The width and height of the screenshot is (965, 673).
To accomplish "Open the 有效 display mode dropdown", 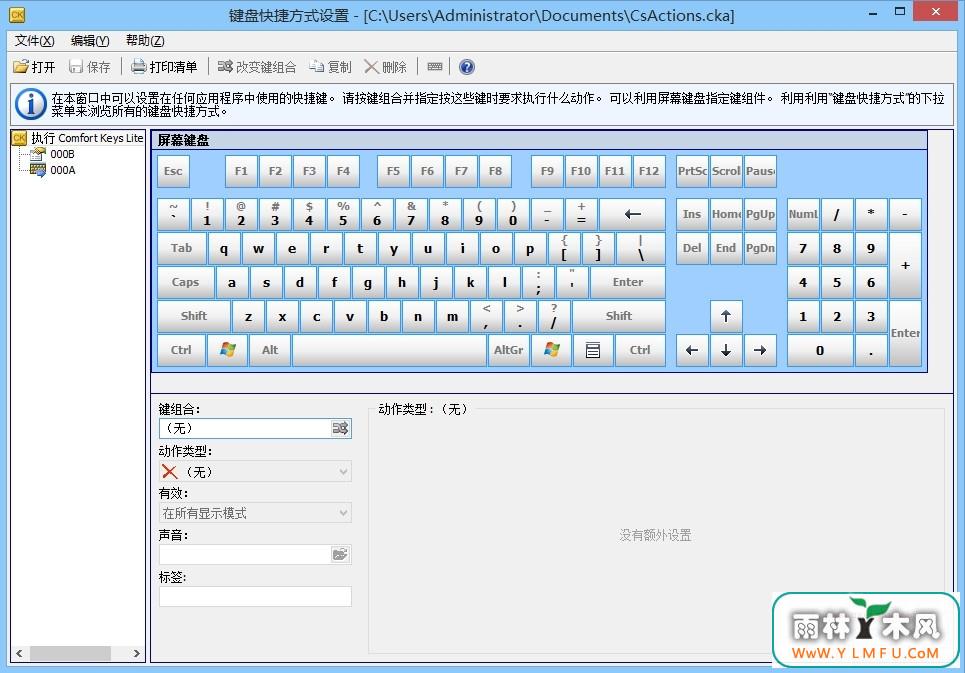I will coord(255,512).
